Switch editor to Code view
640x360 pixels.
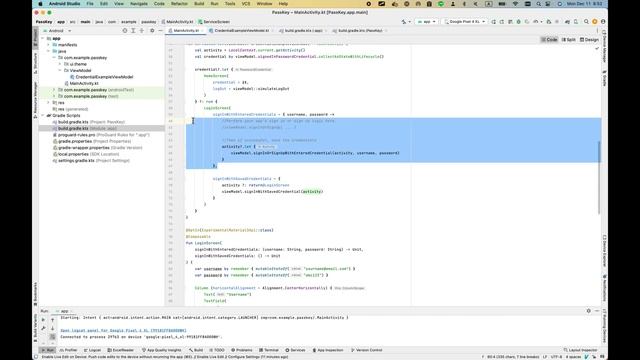pyautogui.click(x=549, y=40)
